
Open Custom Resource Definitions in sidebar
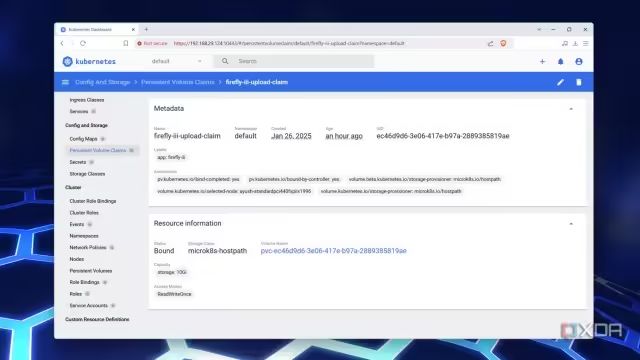click(x=97, y=319)
